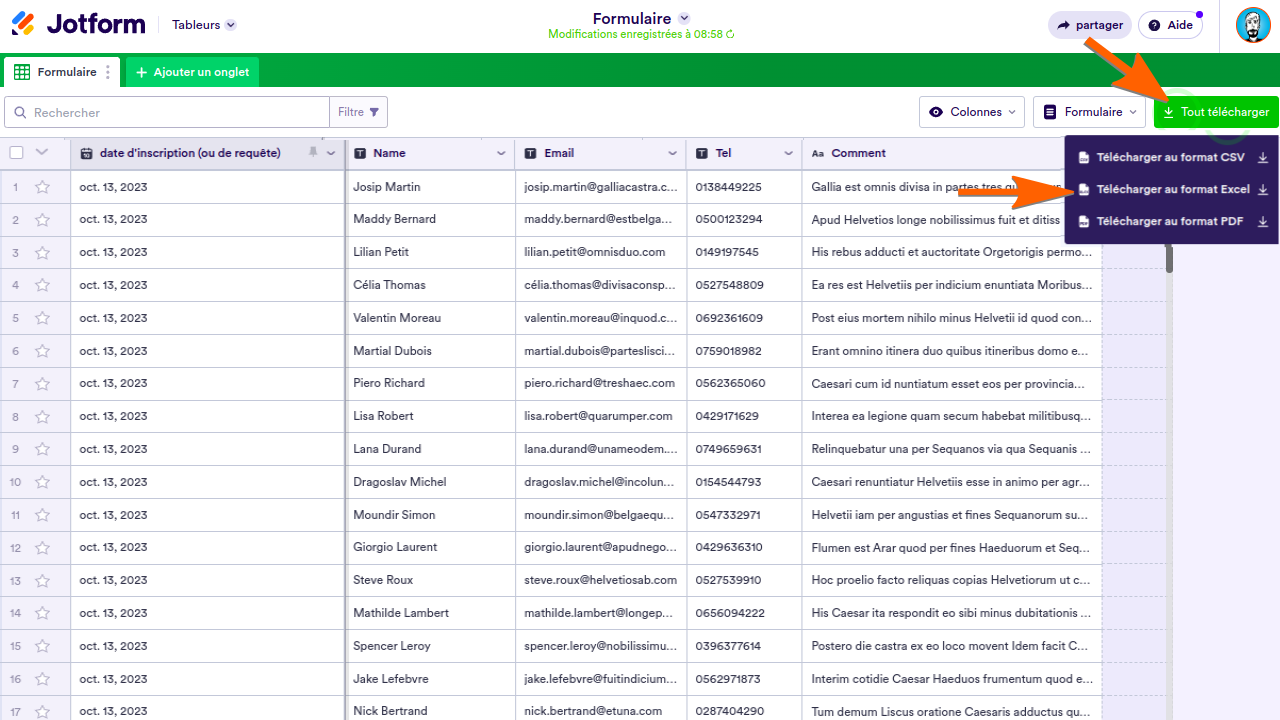This screenshot has height=720, width=1280.
Task: Select the date cell in Steve Roux's row
Action: point(208,580)
